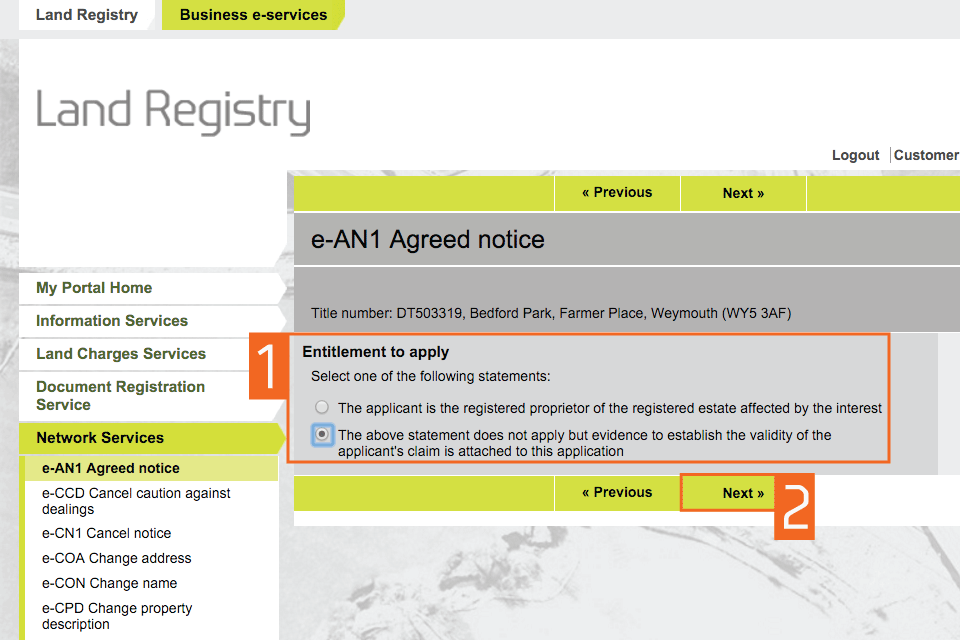Collapse the Network Services section
This screenshot has width=960, height=640.
(x=100, y=438)
